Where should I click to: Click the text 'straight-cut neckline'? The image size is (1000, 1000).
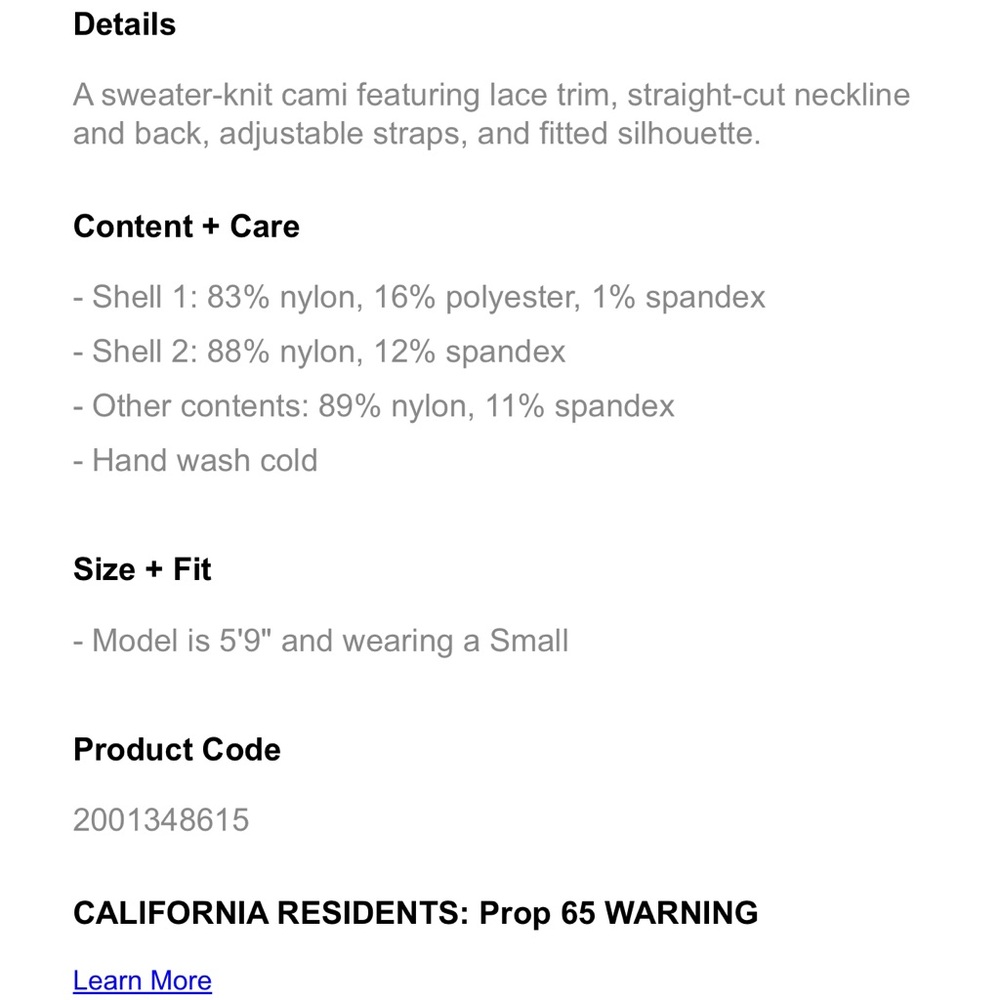point(768,96)
